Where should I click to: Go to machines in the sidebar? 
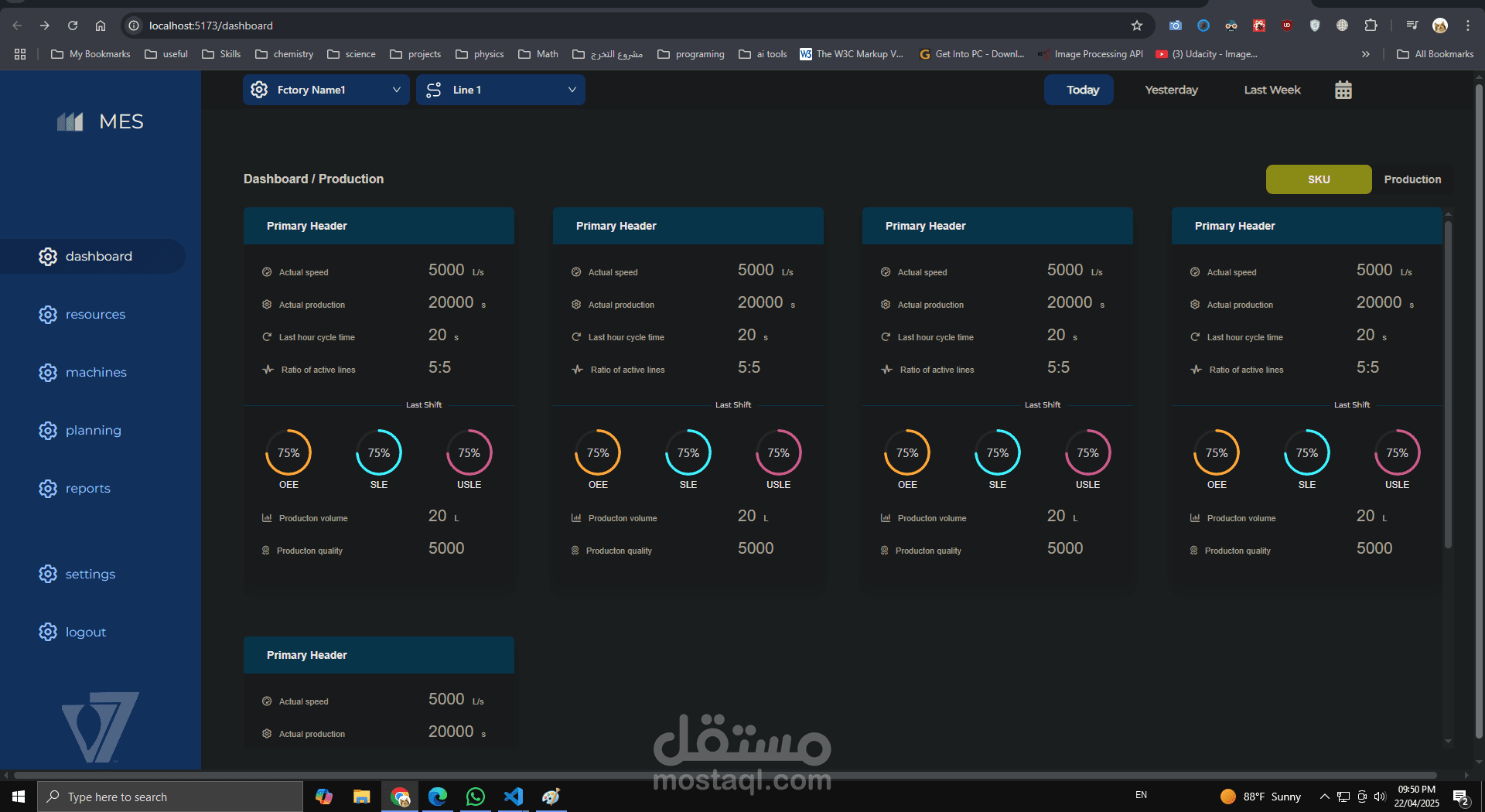[x=96, y=372]
